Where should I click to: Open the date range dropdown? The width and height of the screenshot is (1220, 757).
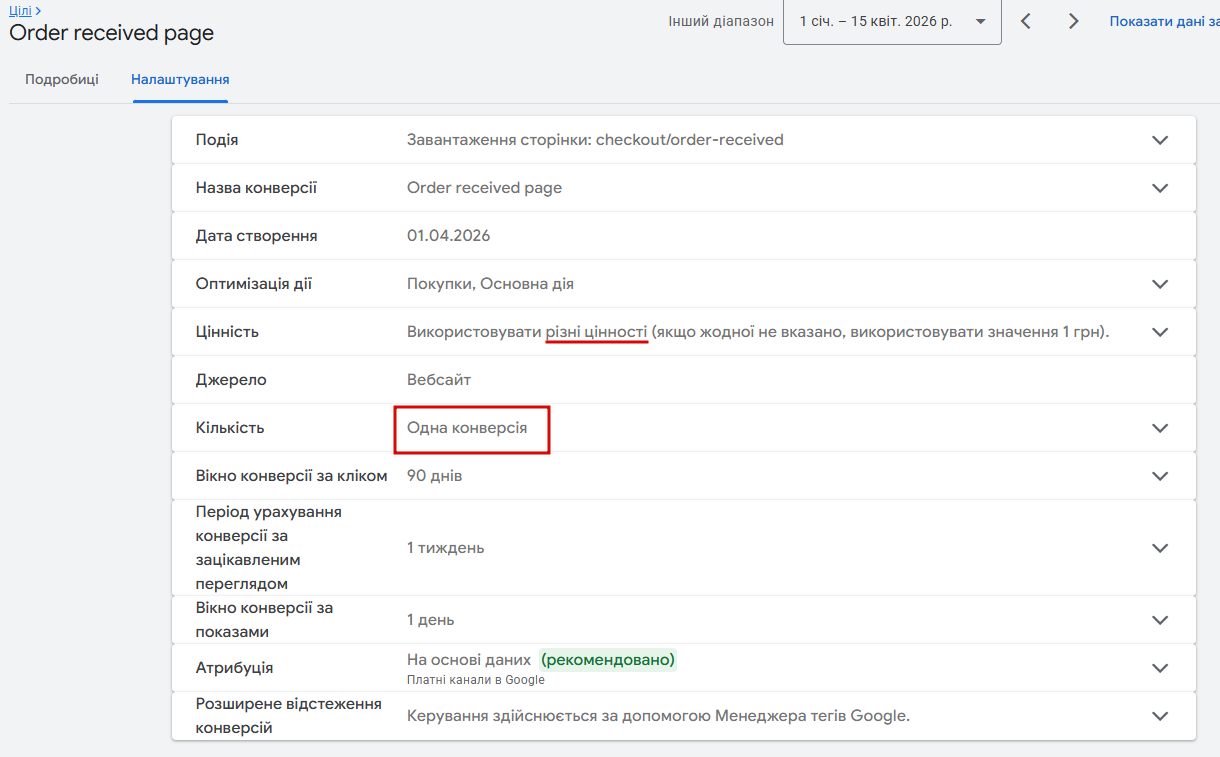pos(892,21)
